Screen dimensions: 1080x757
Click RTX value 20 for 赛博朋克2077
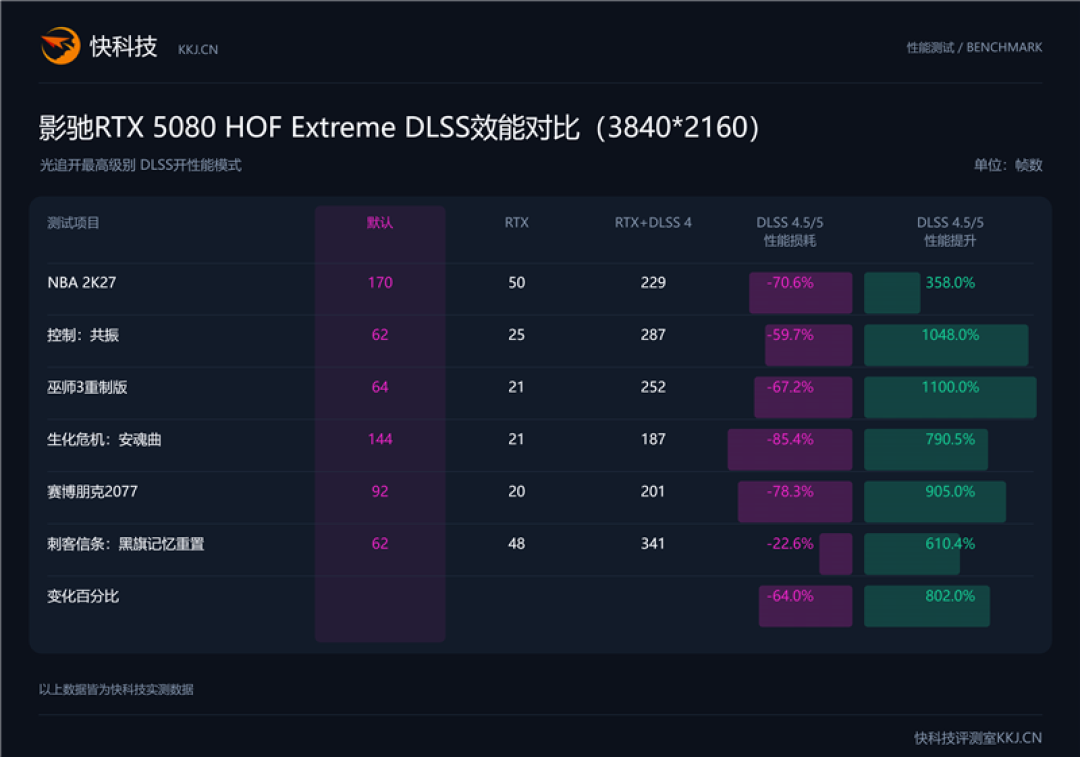[x=517, y=492]
